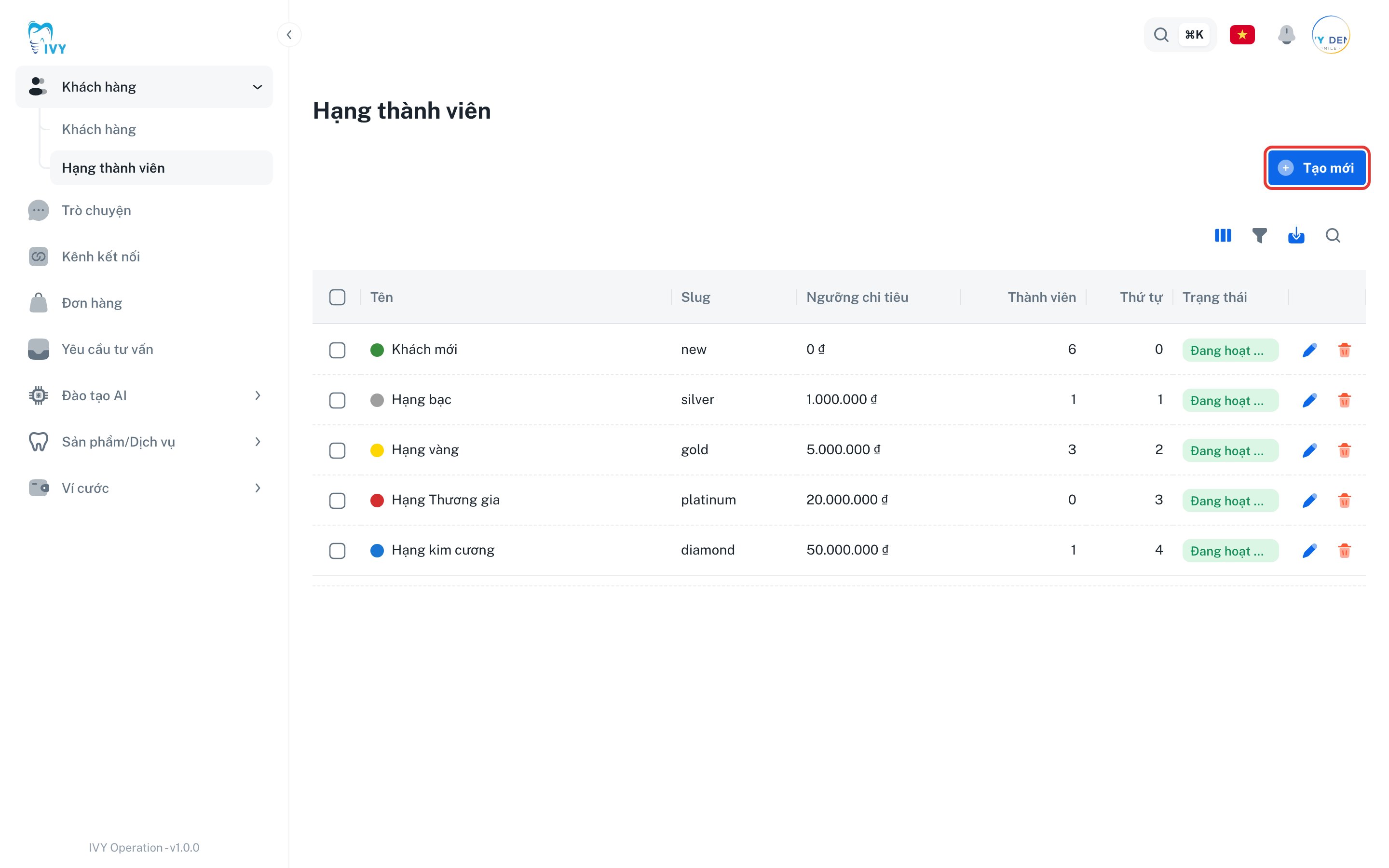Sort by the Trạng thái column header
The image size is (1389, 868).
(x=1214, y=298)
